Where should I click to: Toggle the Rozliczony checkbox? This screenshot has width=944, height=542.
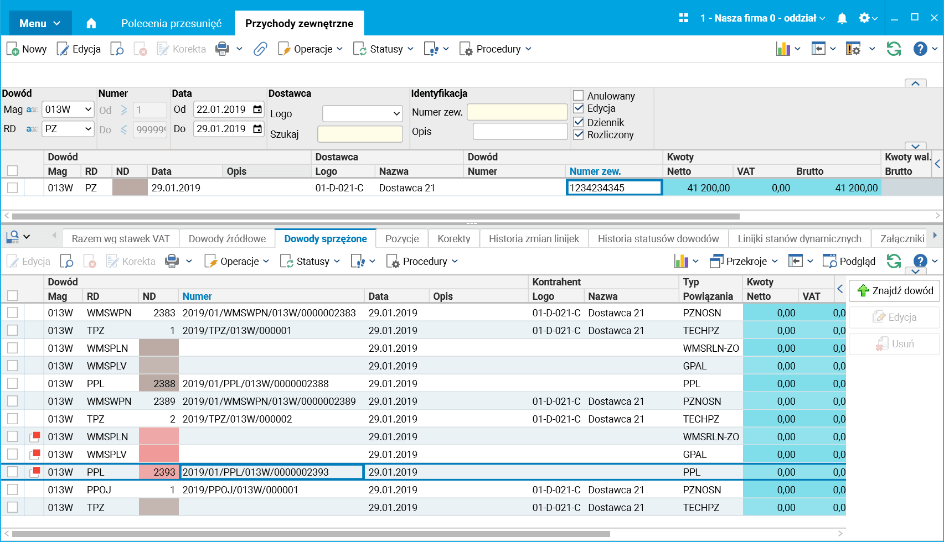pos(578,135)
